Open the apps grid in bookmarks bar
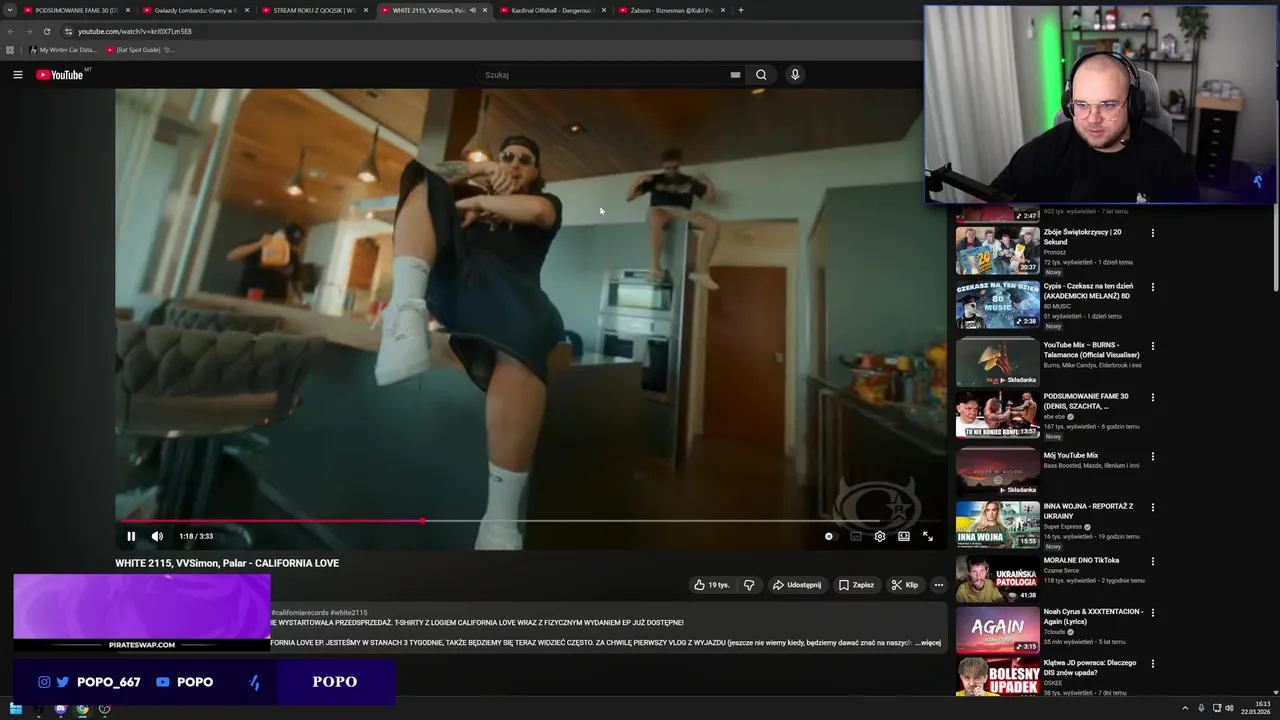The height and width of the screenshot is (720, 1280). [x=10, y=50]
